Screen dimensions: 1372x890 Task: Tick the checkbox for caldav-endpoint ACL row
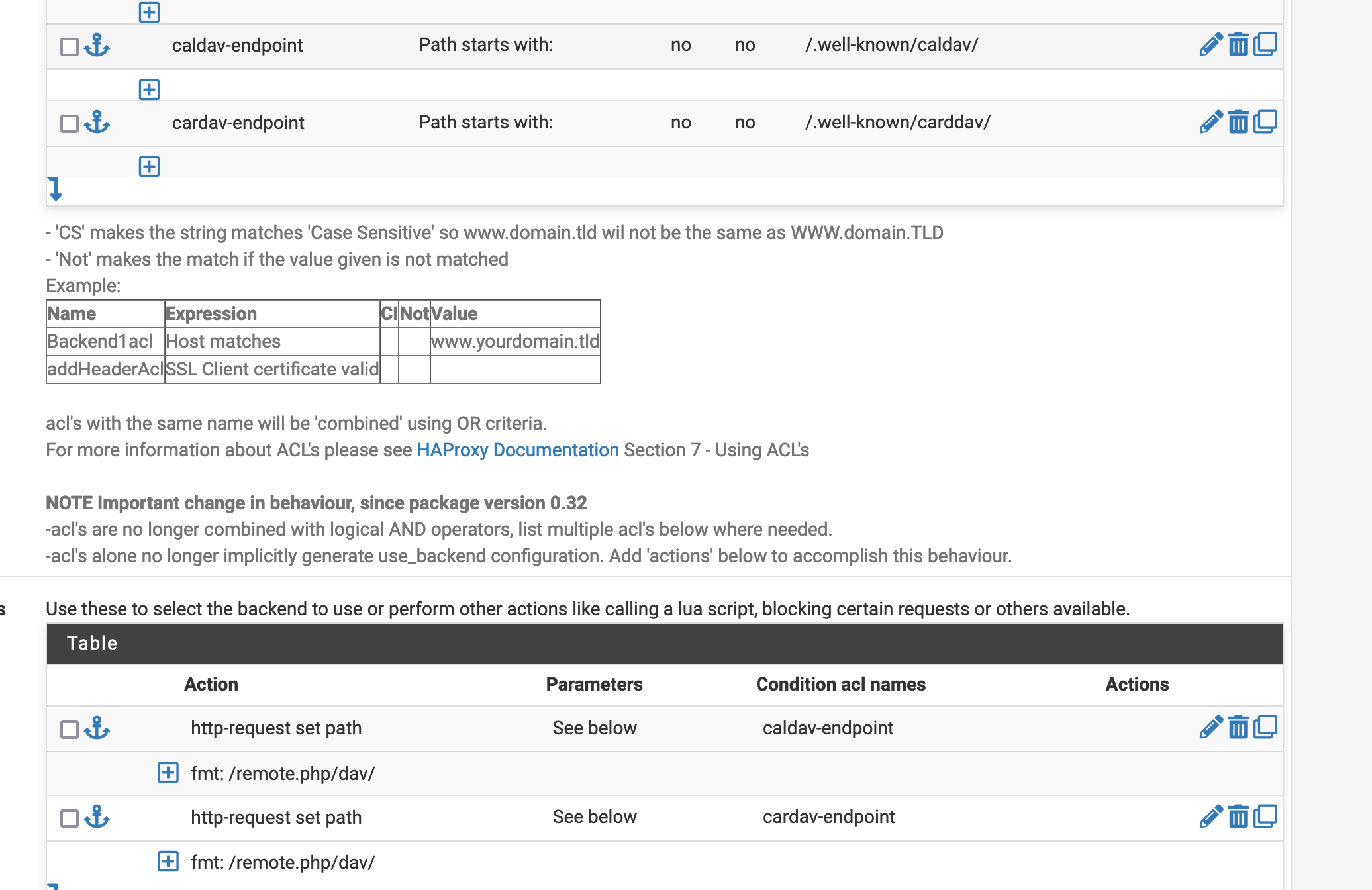(x=70, y=47)
